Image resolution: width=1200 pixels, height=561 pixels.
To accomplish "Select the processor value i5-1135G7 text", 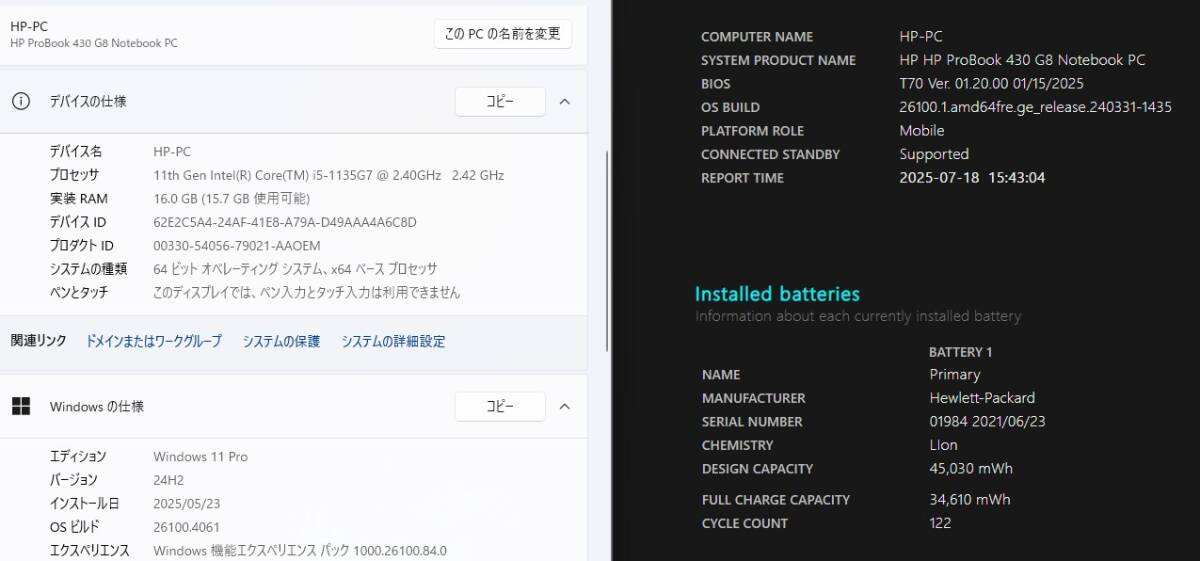I will 329,175.
